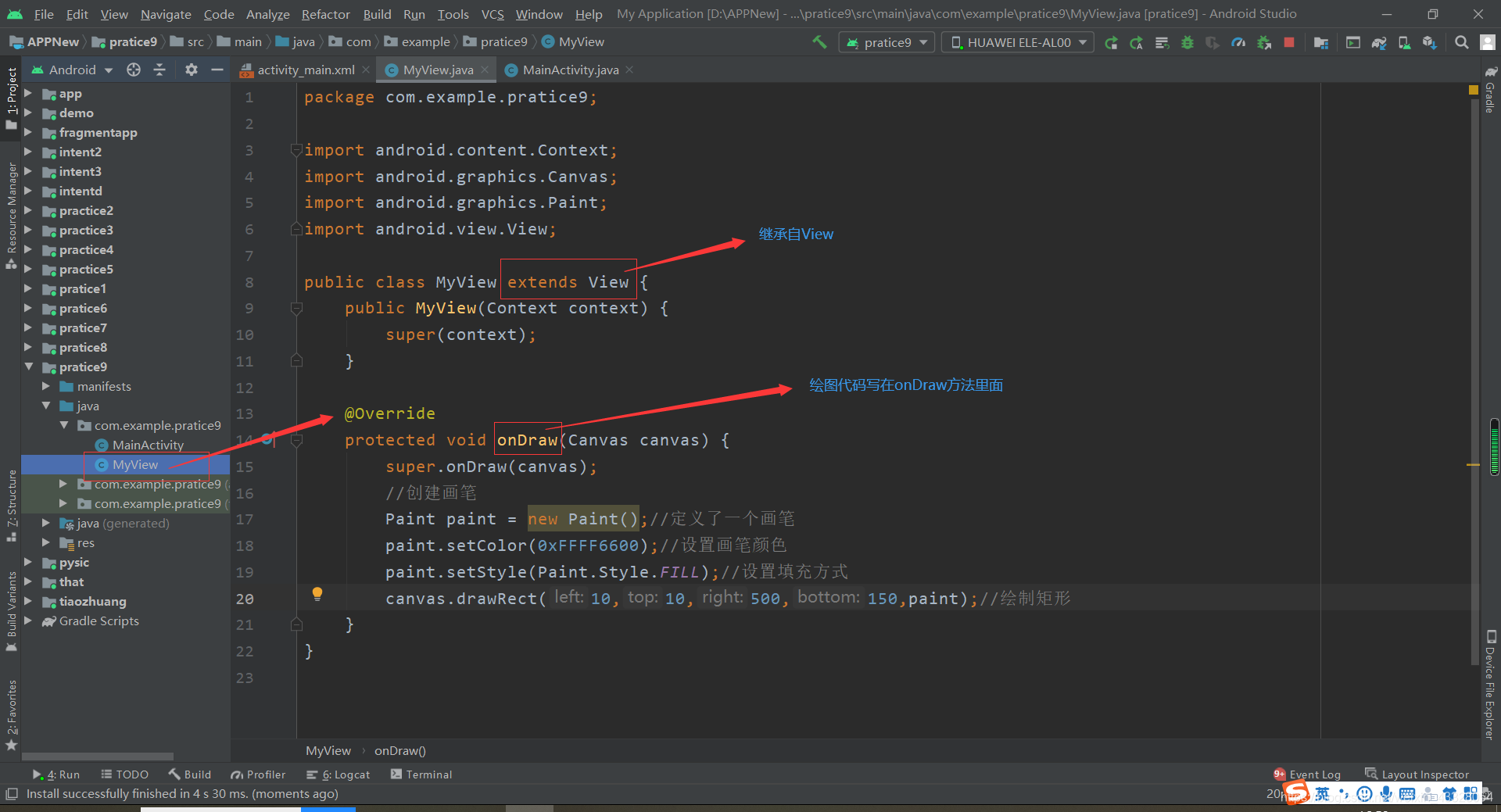Stop the running app
1501x812 pixels.
[x=1289, y=42]
